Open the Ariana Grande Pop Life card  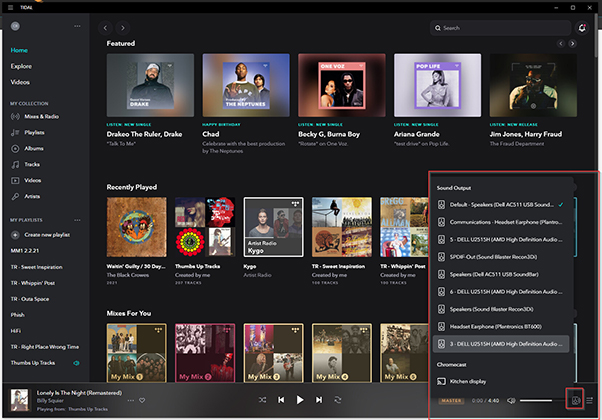437,85
